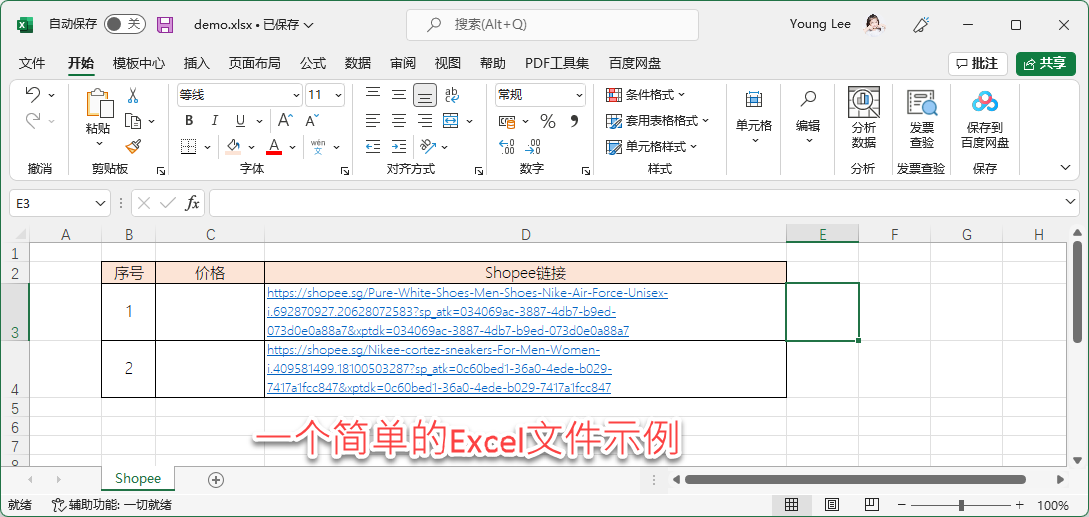This screenshot has width=1089, height=517.
Task: Click the Wrap Text icon
Action: pyautogui.click(x=451, y=95)
